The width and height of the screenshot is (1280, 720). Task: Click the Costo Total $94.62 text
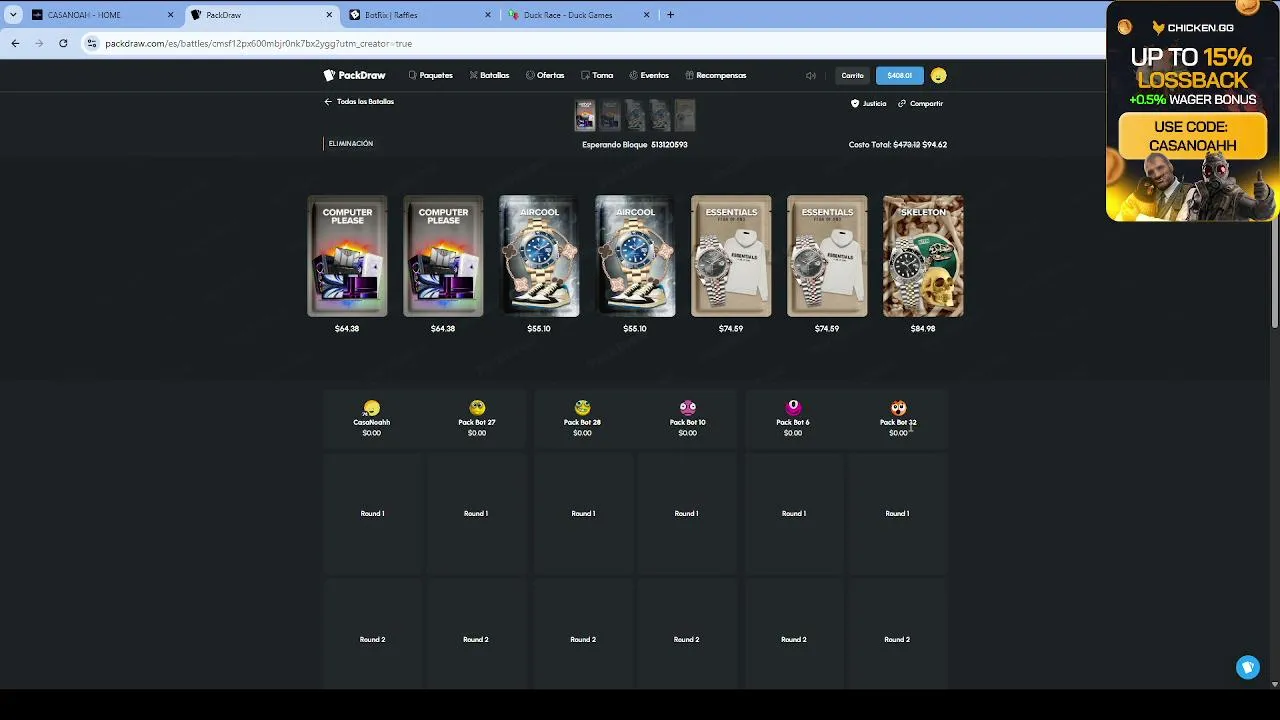pos(898,145)
